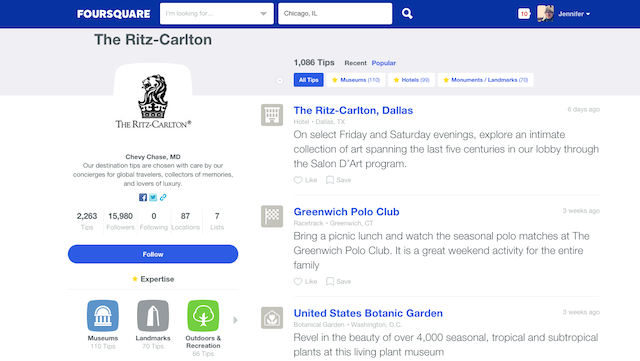
Task: Open the notifications badge showing 10
Action: tap(524, 13)
